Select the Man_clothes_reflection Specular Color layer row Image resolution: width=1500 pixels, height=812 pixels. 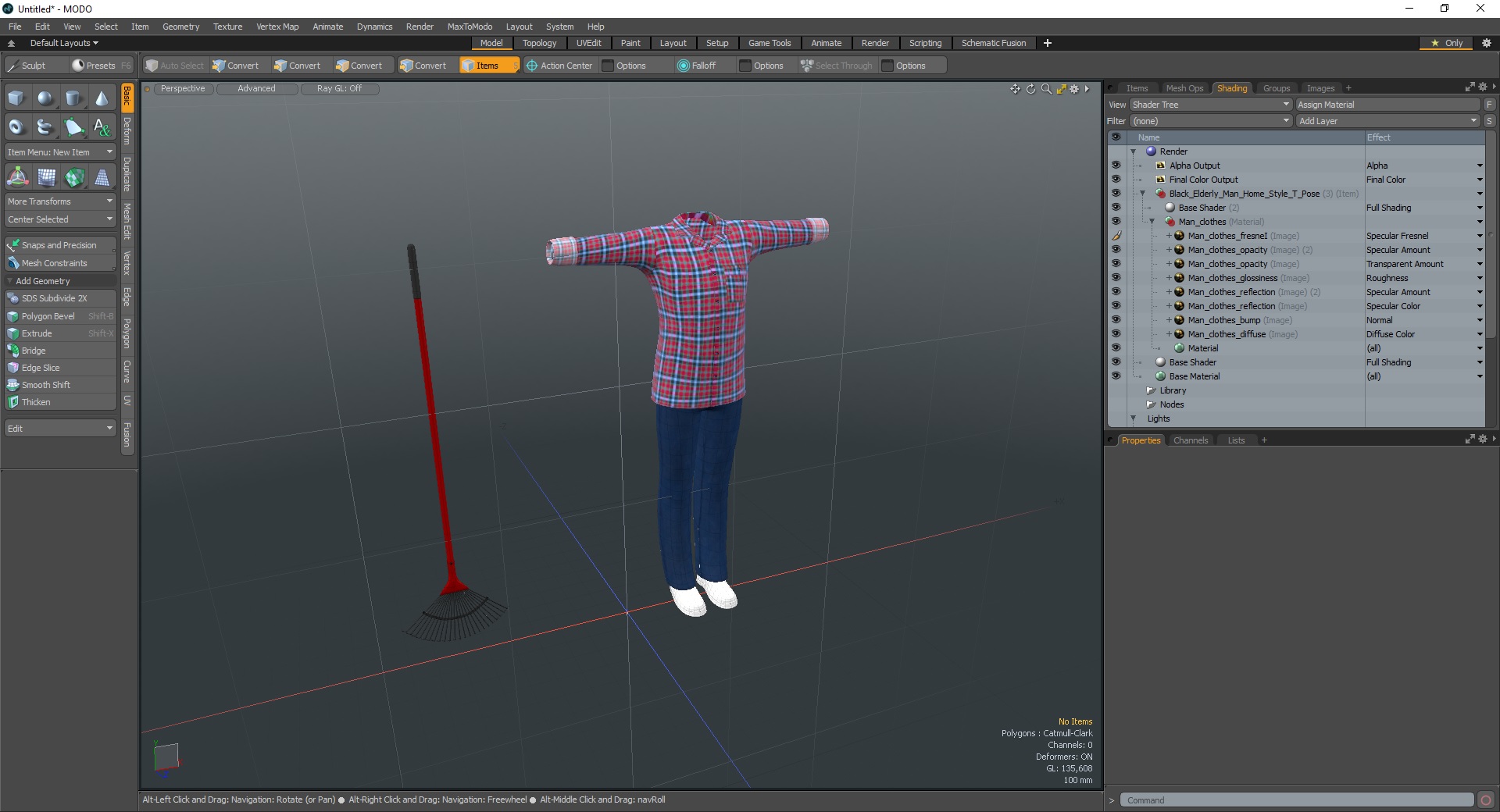click(1297, 306)
